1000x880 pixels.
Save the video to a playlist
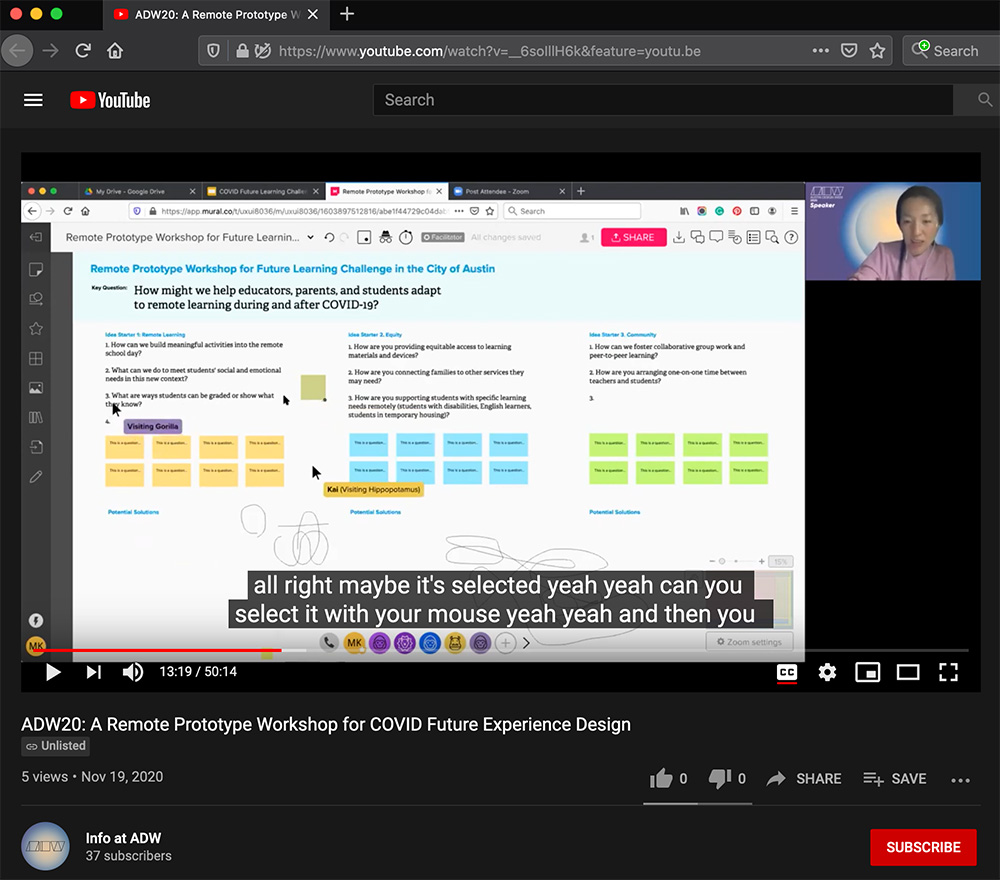click(x=895, y=779)
